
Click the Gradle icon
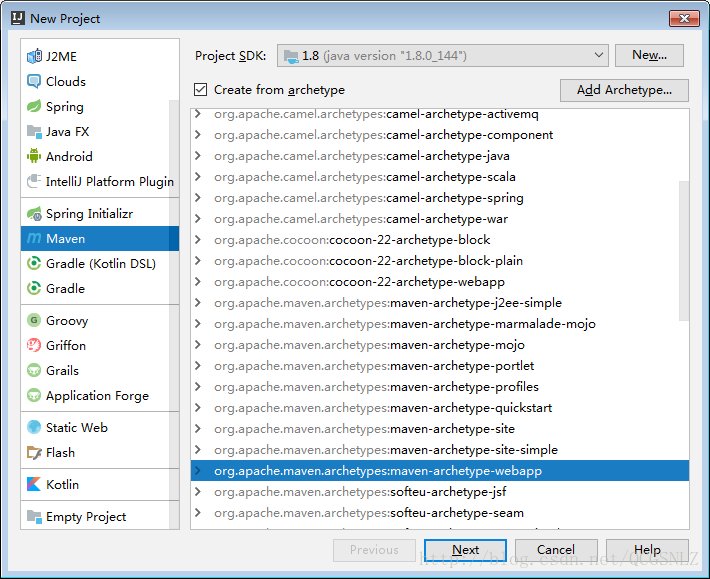coord(34,288)
